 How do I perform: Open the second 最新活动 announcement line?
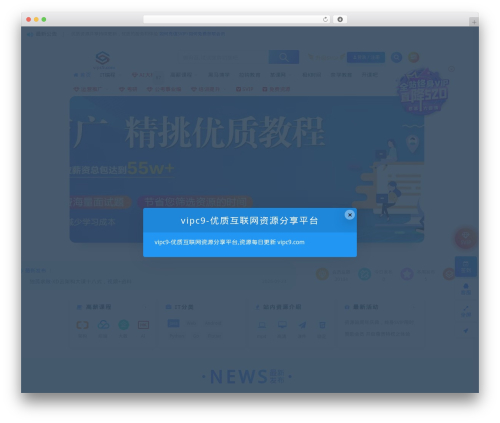point(377,334)
